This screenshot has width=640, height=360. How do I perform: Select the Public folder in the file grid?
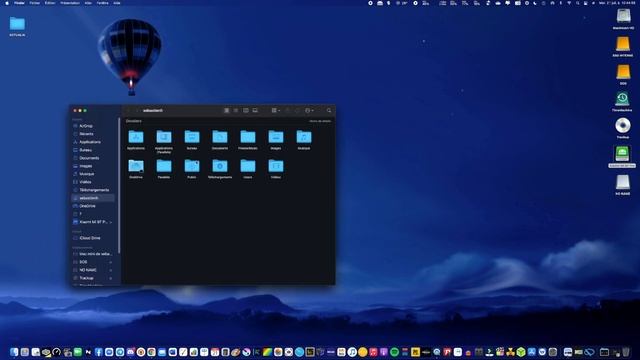tap(192, 169)
